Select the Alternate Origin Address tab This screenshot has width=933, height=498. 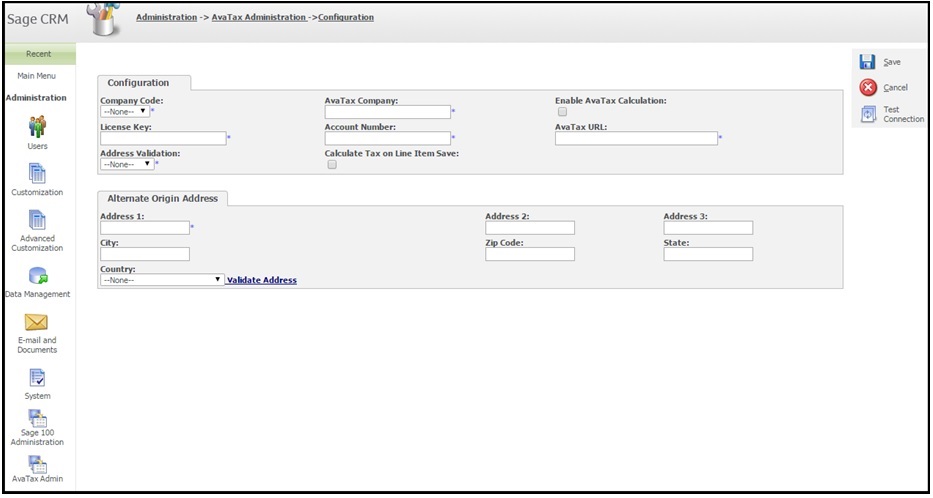point(162,198)
